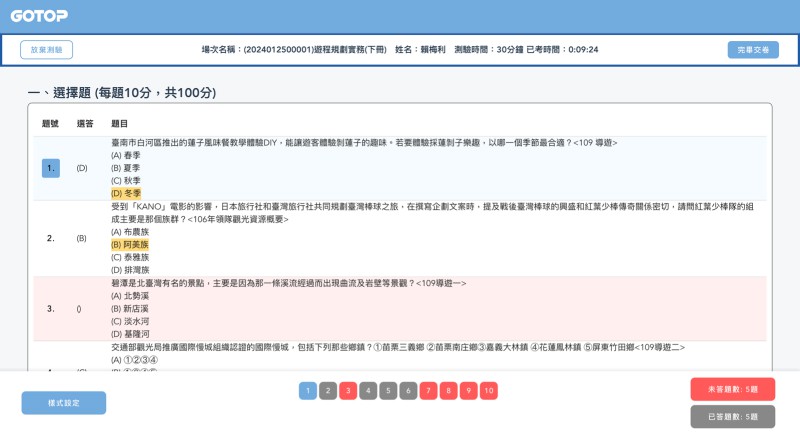Select highlighted answer (D) 冬季
This screenshot has width=800, height=435.
pos(126,193)
